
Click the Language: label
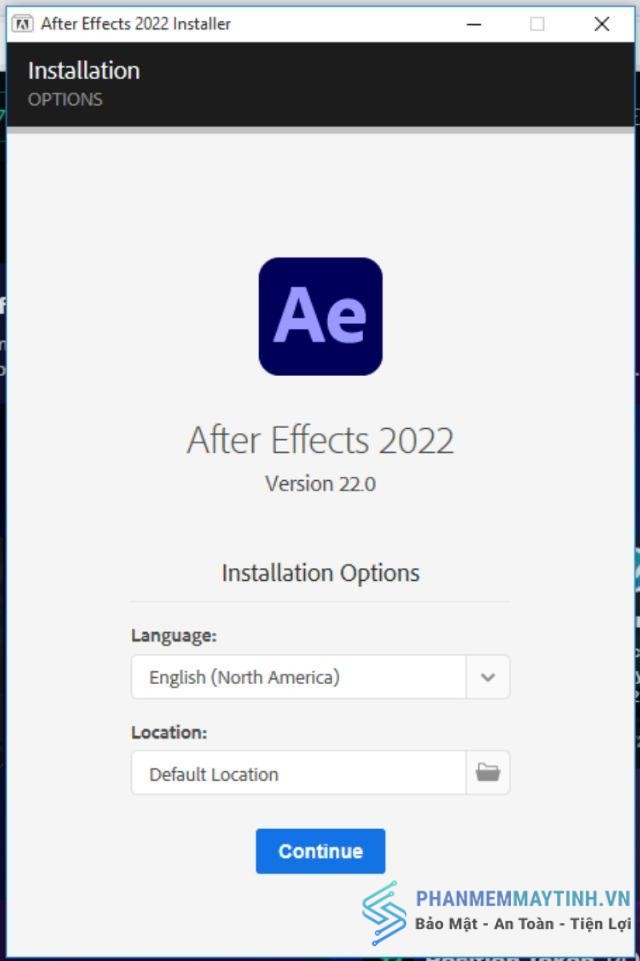(174, 636)
